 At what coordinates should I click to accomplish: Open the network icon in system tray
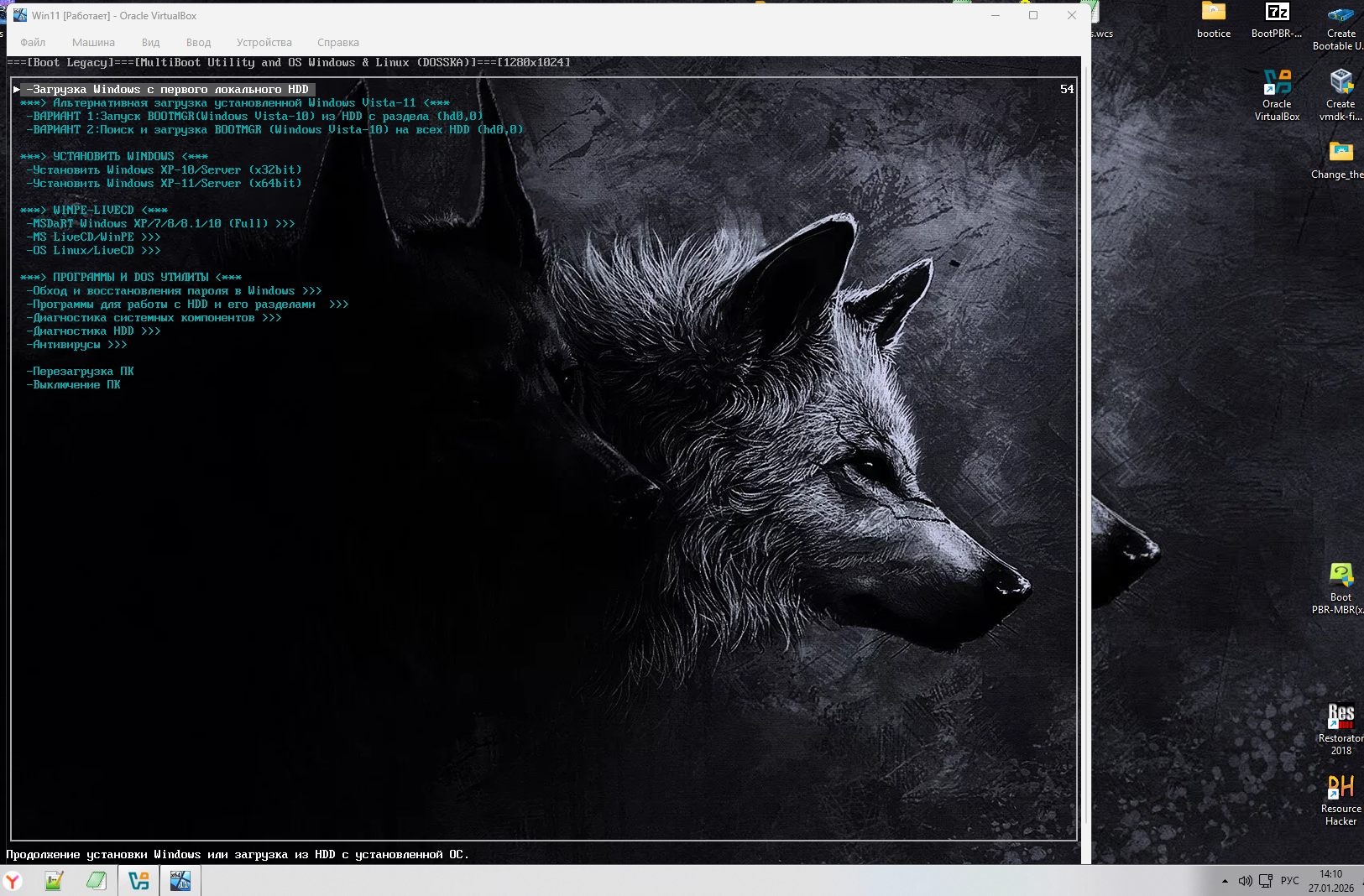tap(1266, 881)
